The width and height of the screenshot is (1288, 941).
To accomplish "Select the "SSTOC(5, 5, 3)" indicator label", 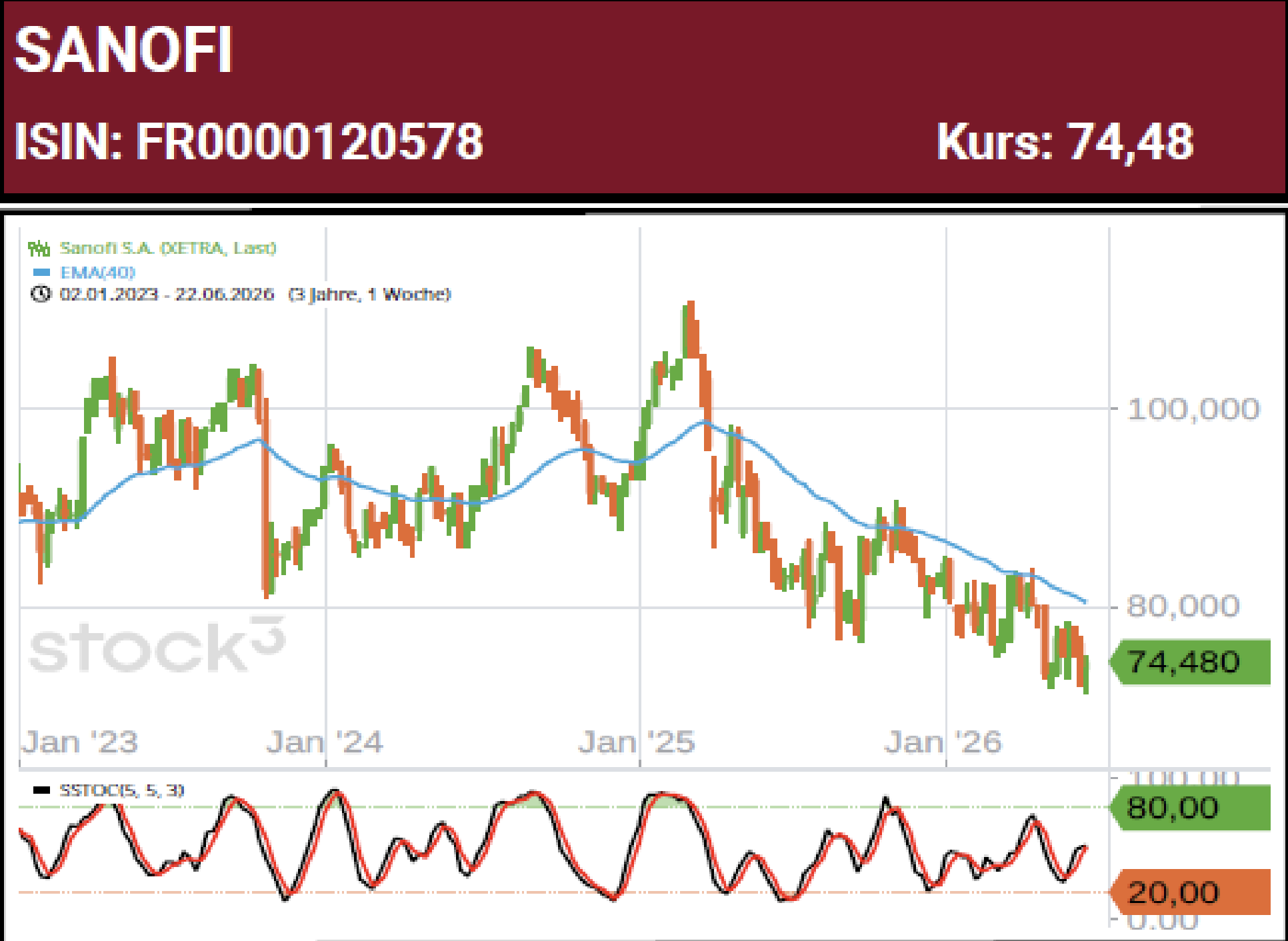I will (x=122, y=790).
